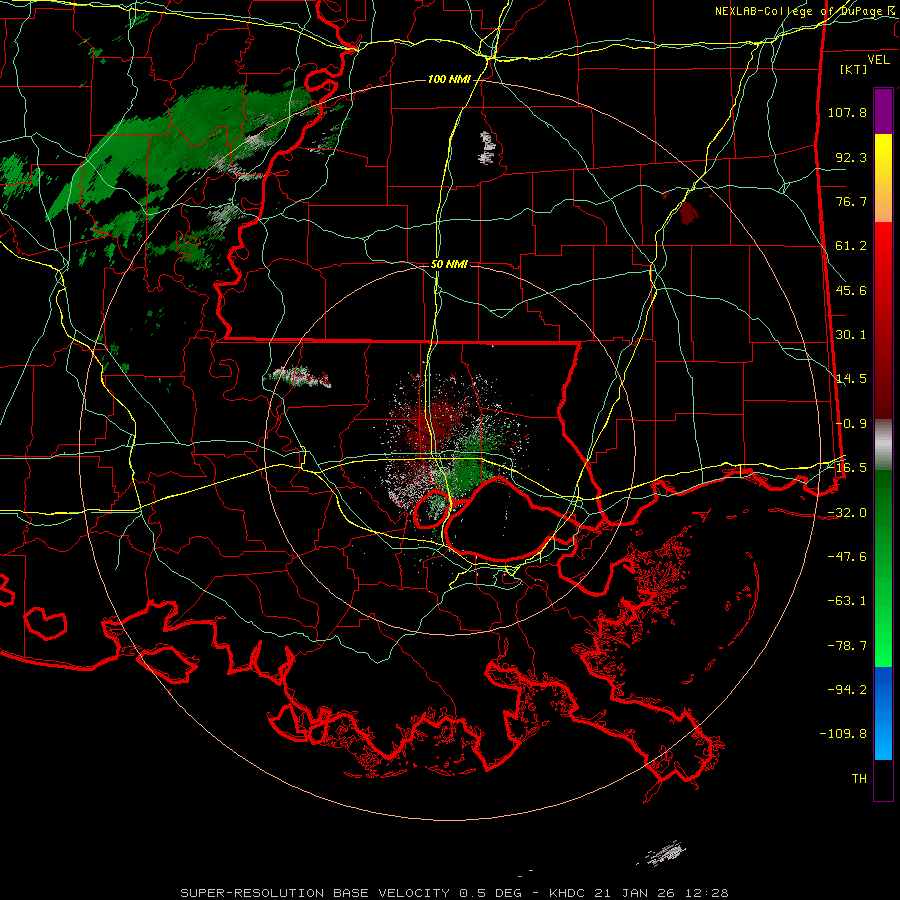Screen dimensions: 900x900
Task: Select the 61.2 velocity scale value
Action: pos(851,246)
